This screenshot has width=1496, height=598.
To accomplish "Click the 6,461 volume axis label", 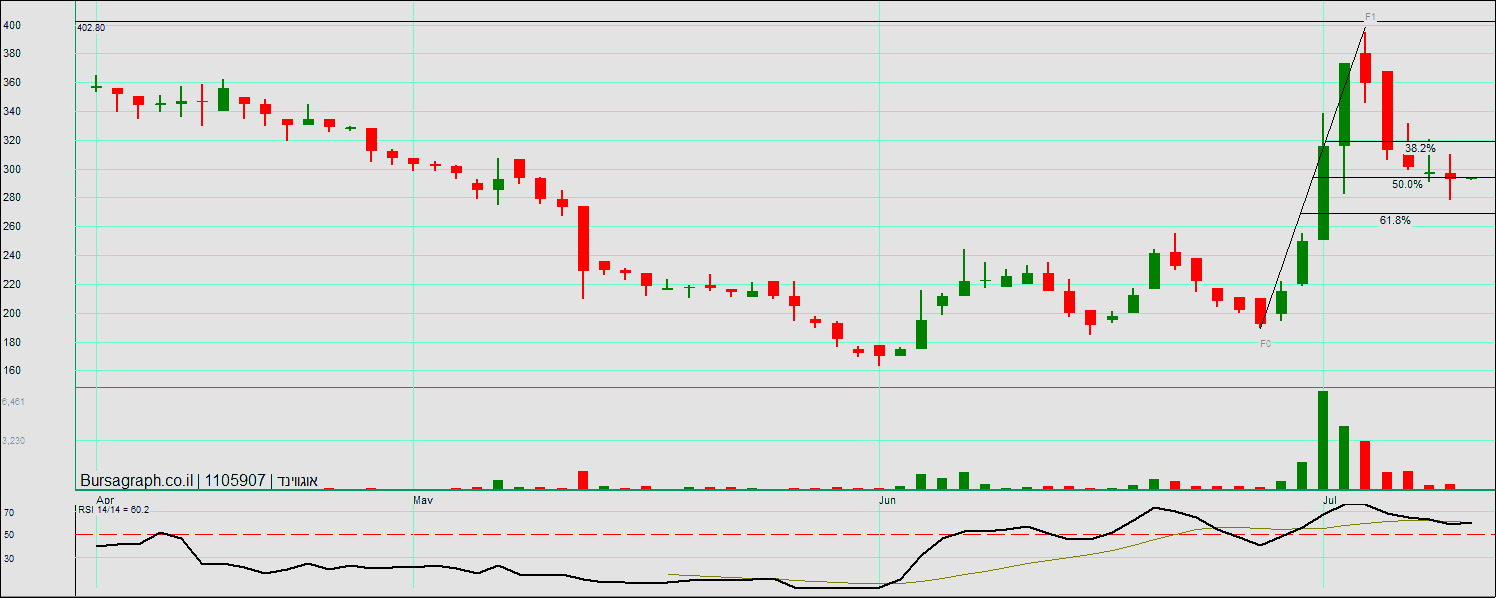I will coord(13,401).
